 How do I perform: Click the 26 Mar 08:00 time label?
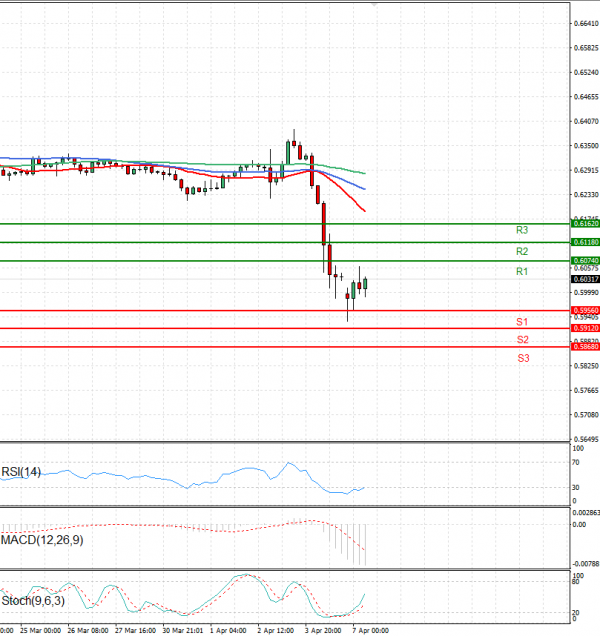(x=88, y=631)
